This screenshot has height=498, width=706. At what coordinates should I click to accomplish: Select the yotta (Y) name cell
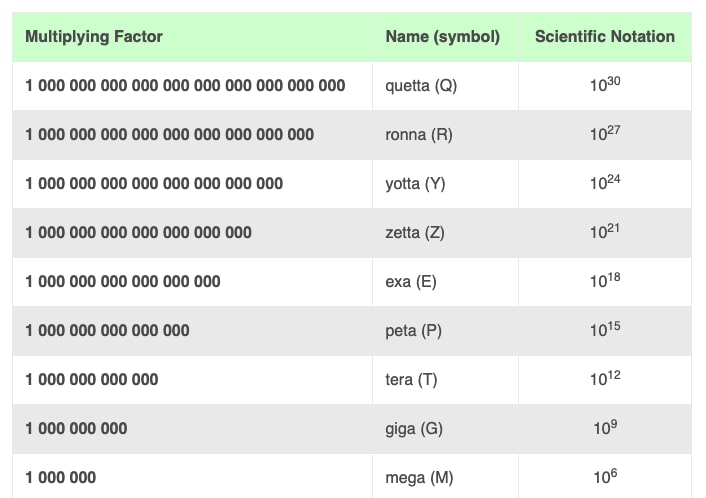[415, 184]
